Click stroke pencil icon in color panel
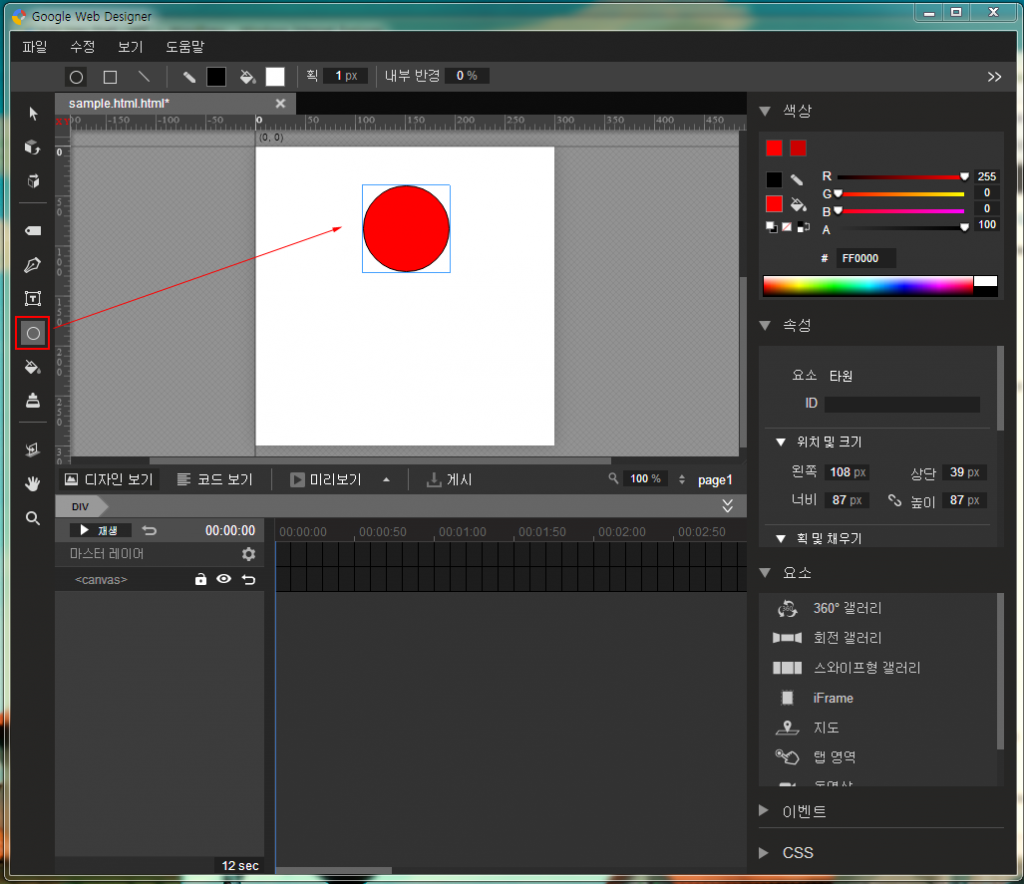The width and height of the screenshot is (1024, 884). pyautogui.click(x=797, y=180)
